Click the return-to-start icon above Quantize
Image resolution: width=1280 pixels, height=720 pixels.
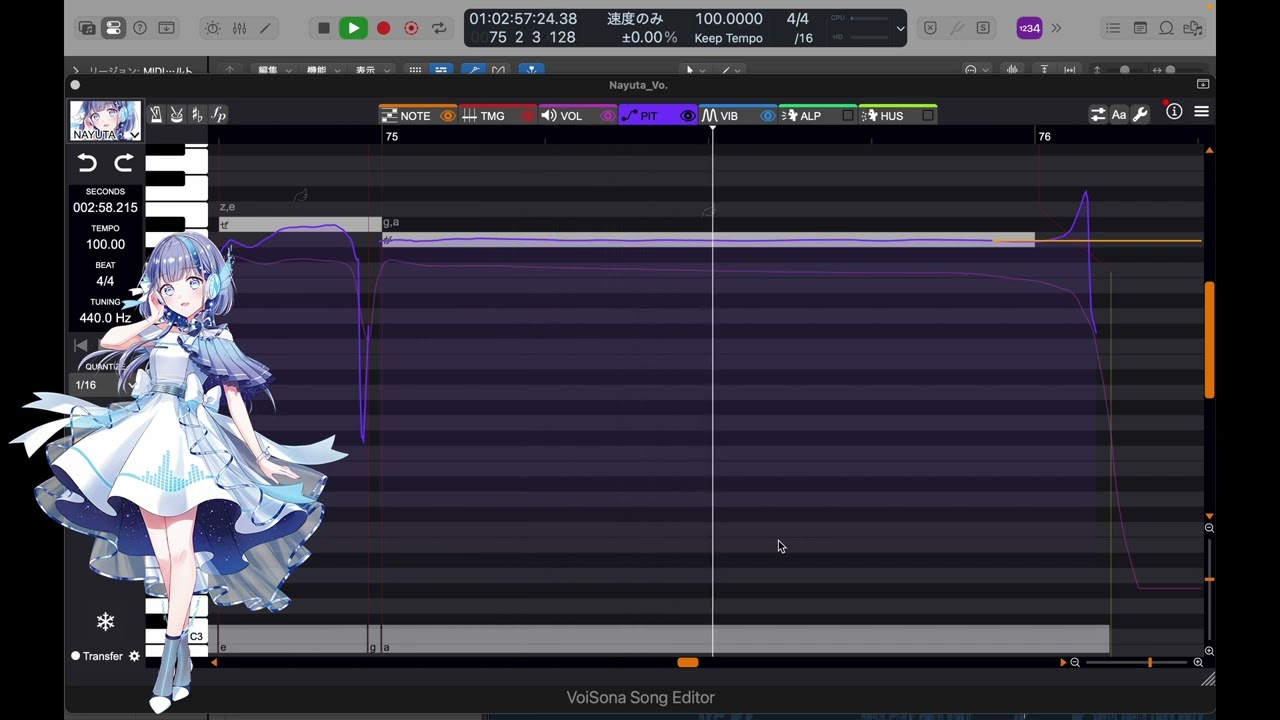tap(81, 345)
